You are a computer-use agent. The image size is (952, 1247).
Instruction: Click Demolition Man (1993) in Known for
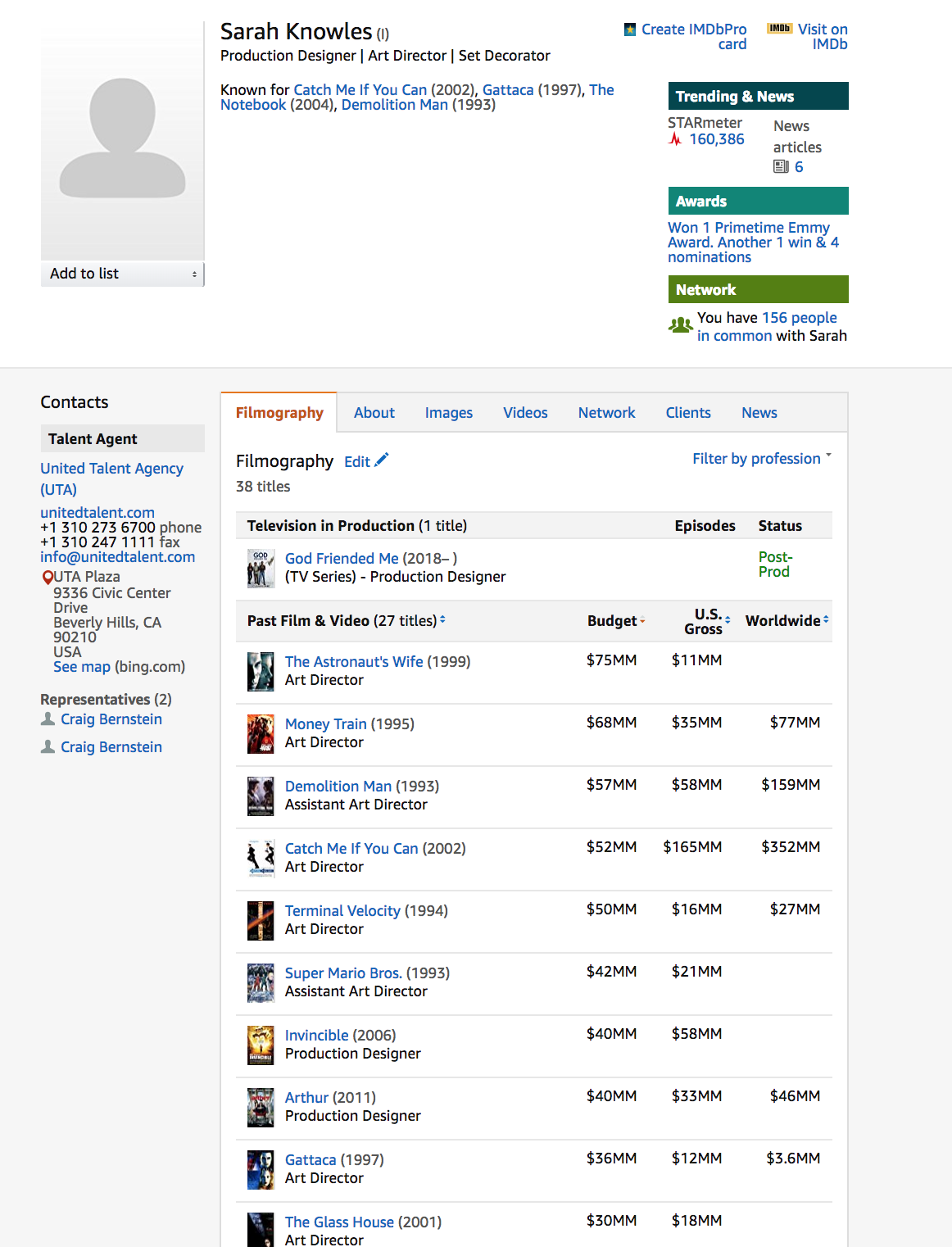pos(395,105)
